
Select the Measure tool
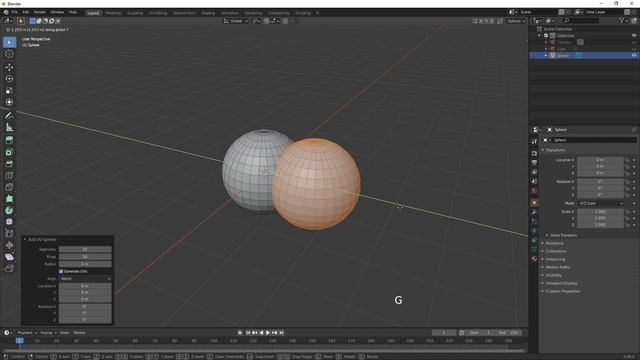pyautogui.click(x=9, y=127)
